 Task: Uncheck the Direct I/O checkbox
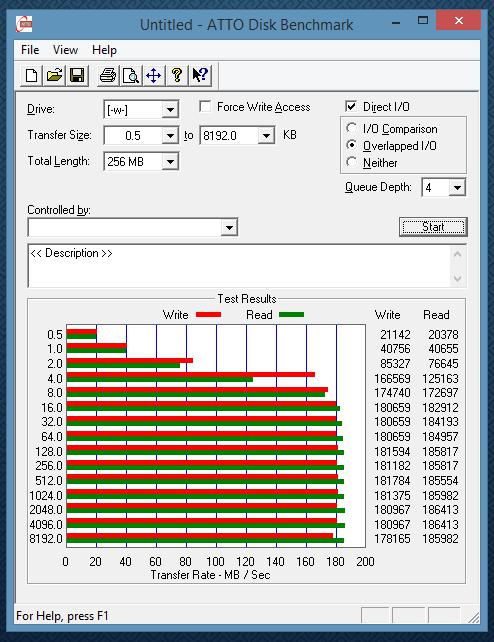coord(351,107)
